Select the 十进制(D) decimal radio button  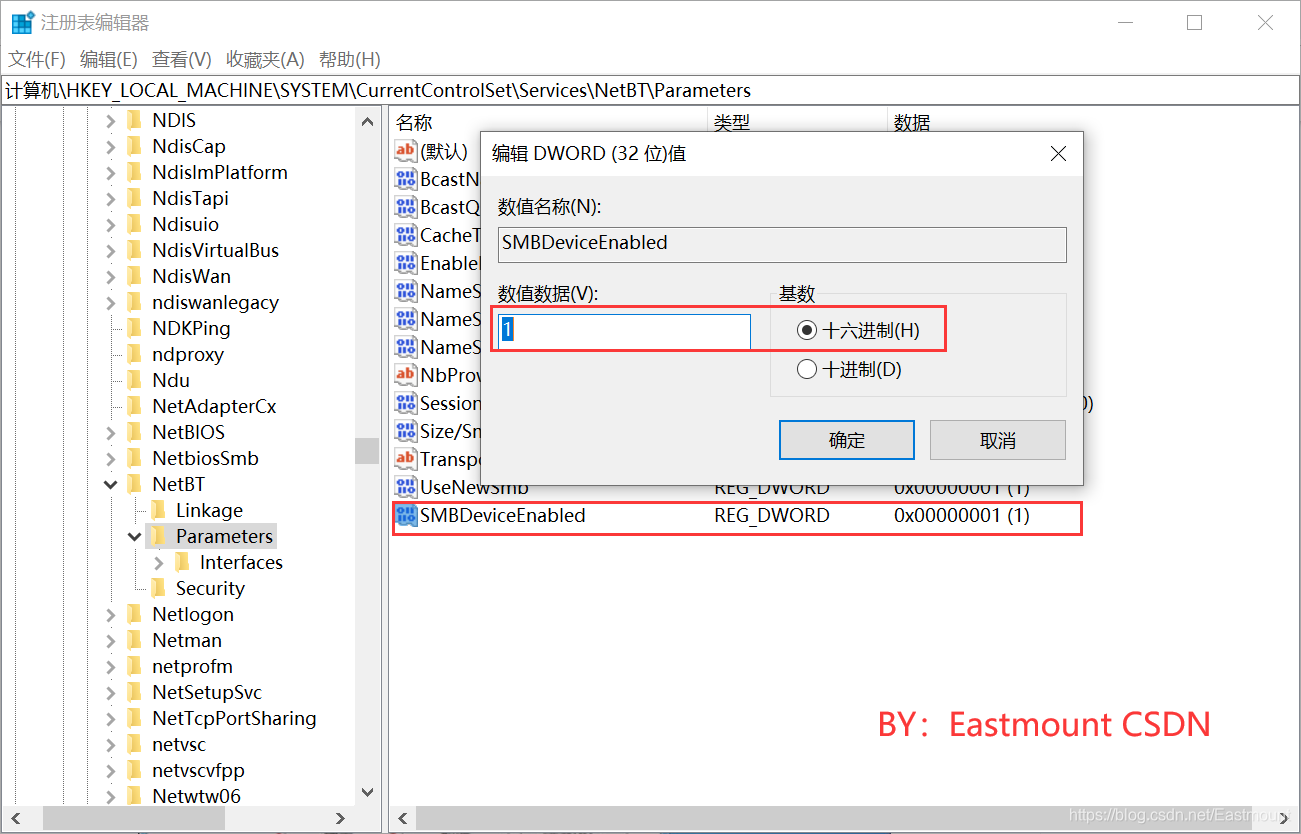807,369
